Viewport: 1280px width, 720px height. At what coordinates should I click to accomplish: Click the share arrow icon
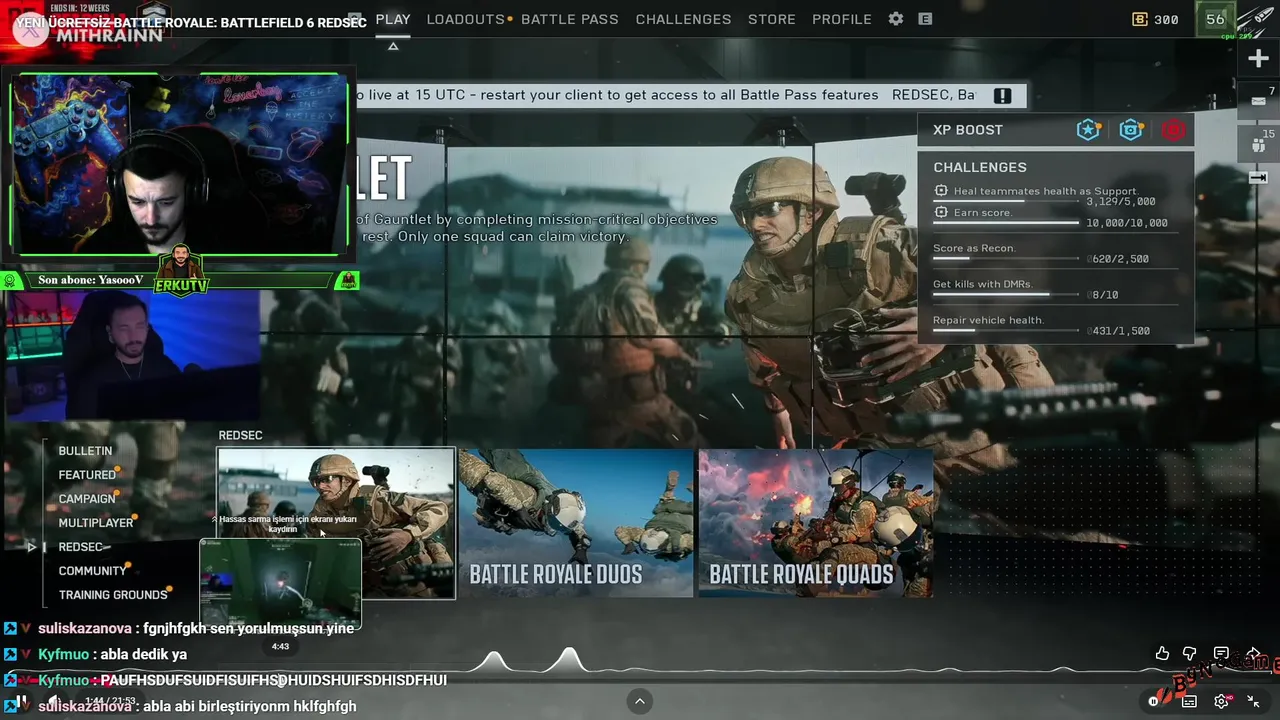click(x=1253, y=654)
